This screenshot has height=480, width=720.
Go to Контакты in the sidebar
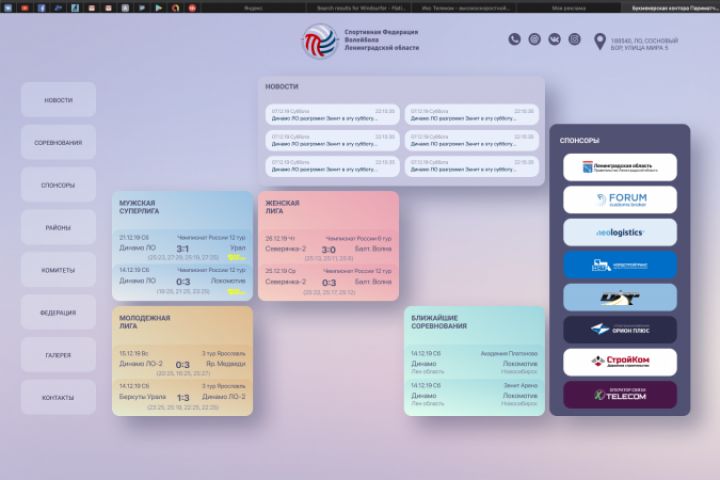[x=58, y=397]
